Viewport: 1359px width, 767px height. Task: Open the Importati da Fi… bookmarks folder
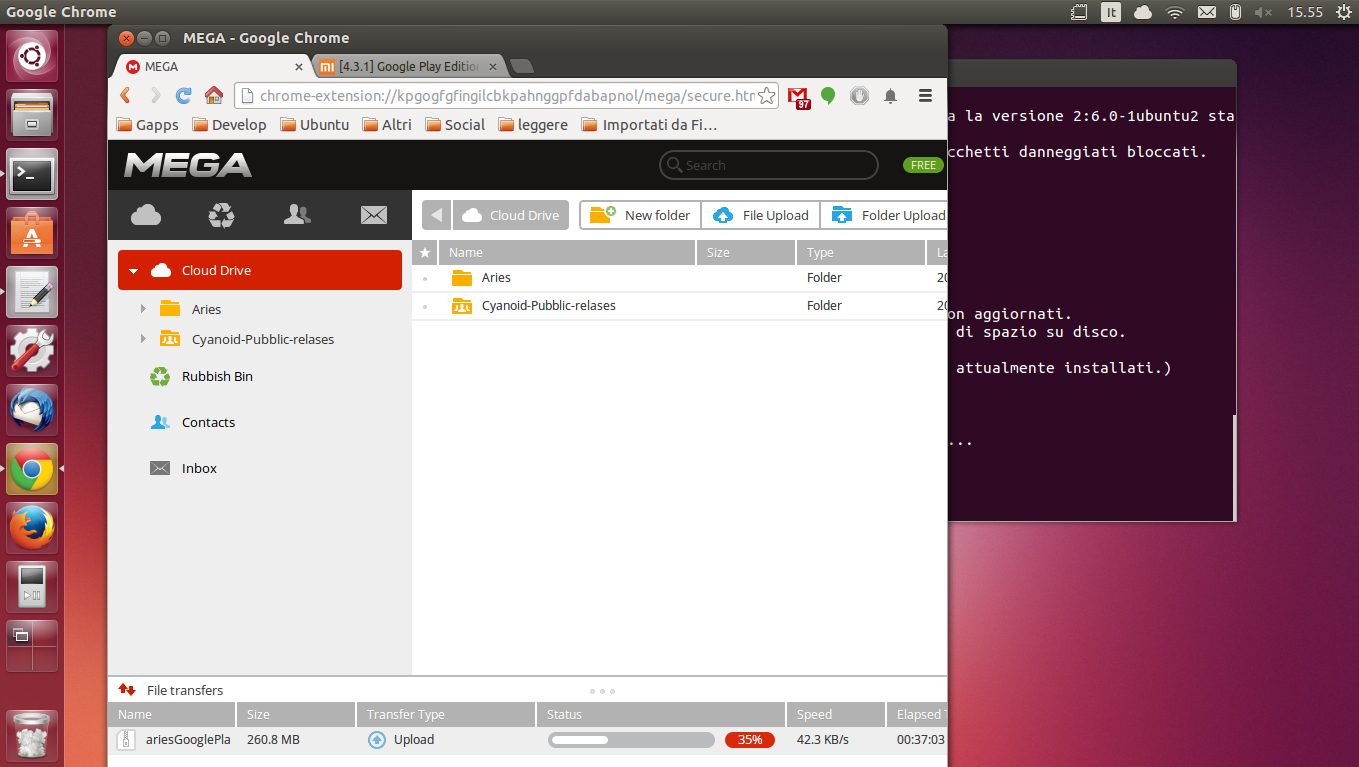coord(649,125)
